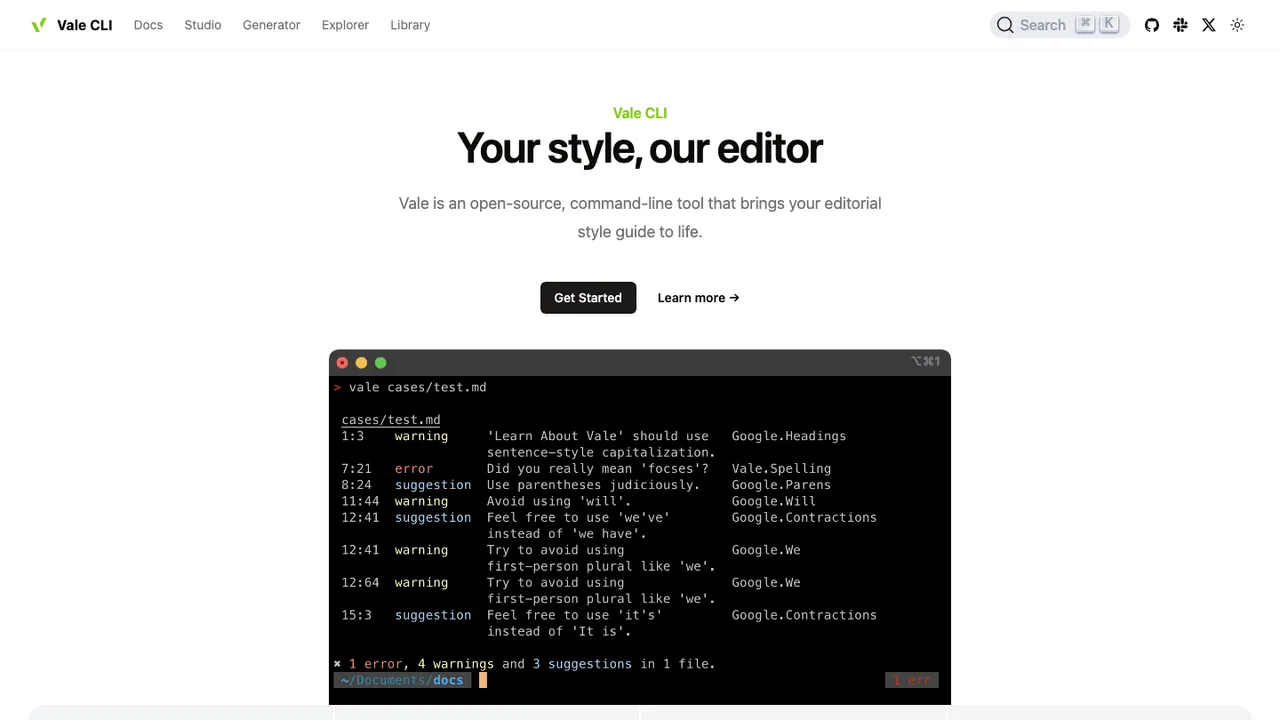Viewport: 1280px width, 720px height.
Task: Follow the Learn more link
Action: click(x=698, y=298)
